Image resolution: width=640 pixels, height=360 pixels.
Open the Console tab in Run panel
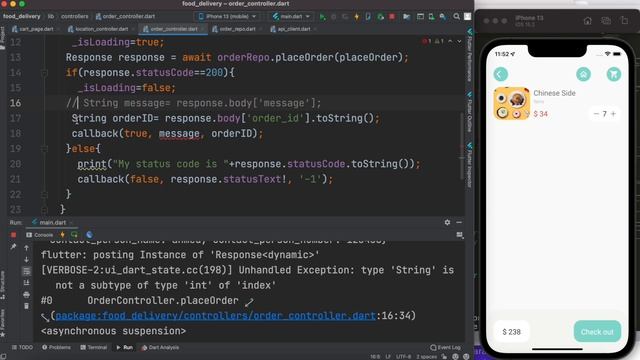40,235
